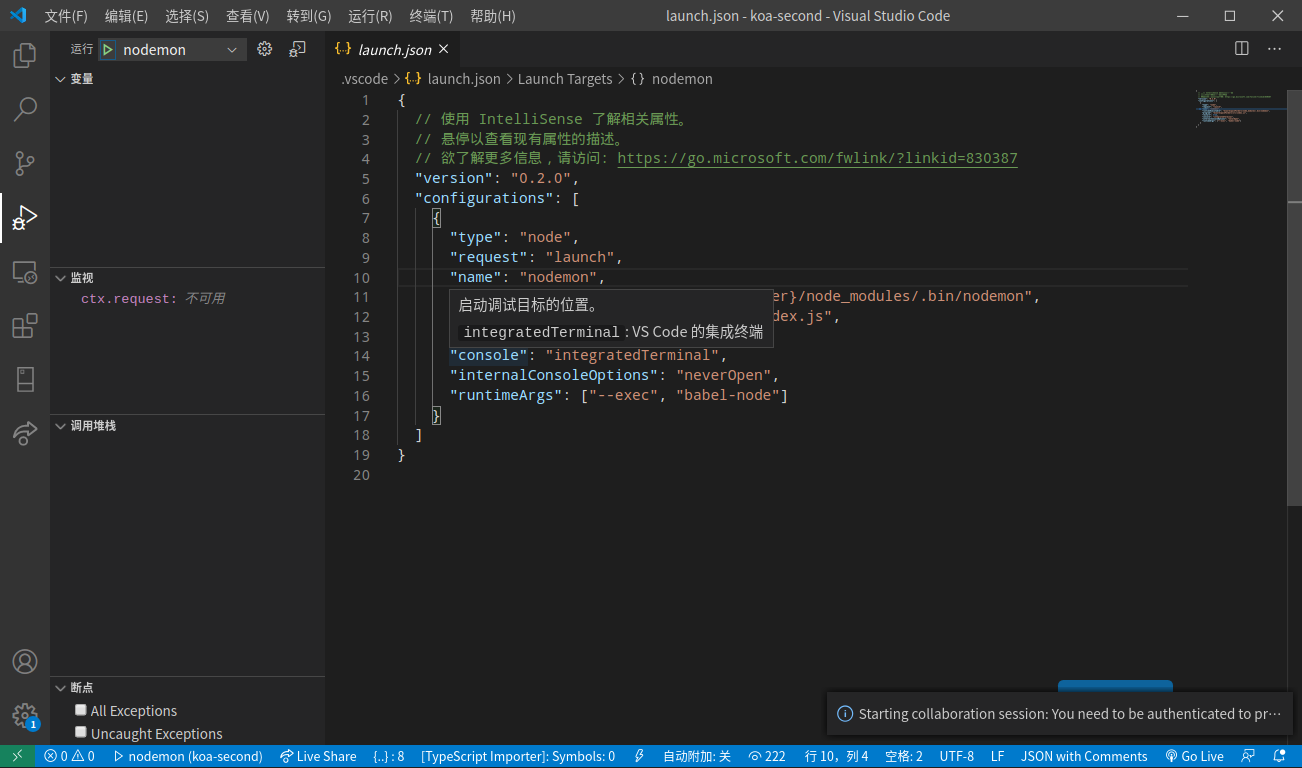Open the Search view in the activity bar
Image resolution: width=1302 pixels, height=768 pixels.
25,109
